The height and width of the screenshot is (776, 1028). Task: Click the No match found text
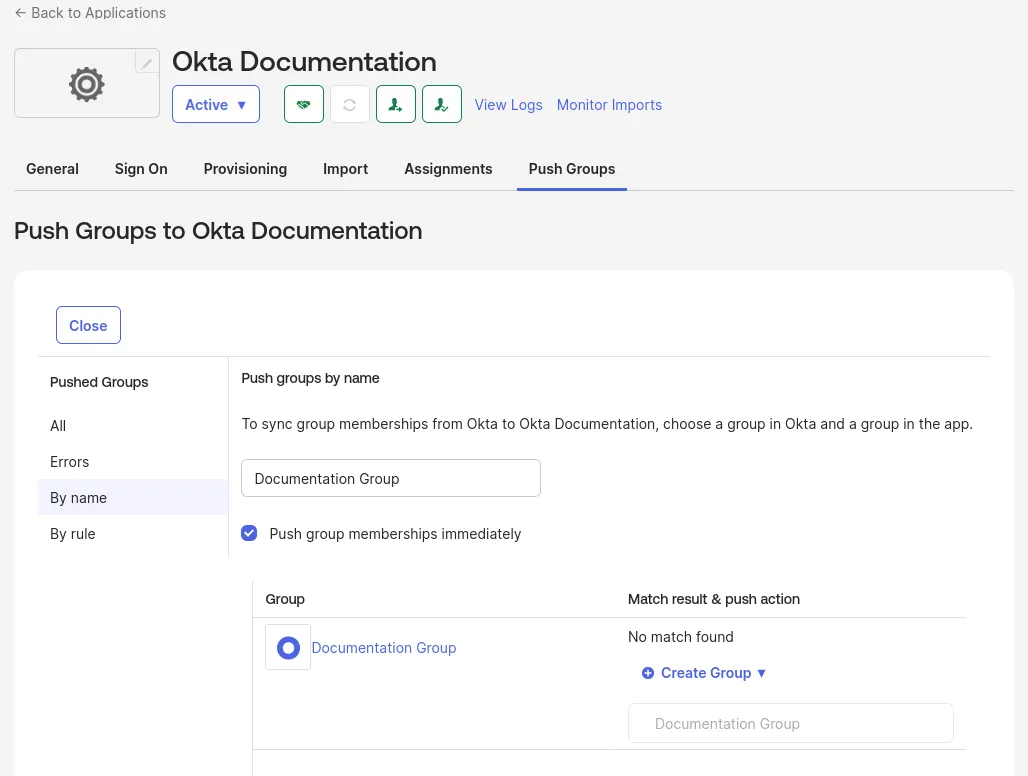681,637
